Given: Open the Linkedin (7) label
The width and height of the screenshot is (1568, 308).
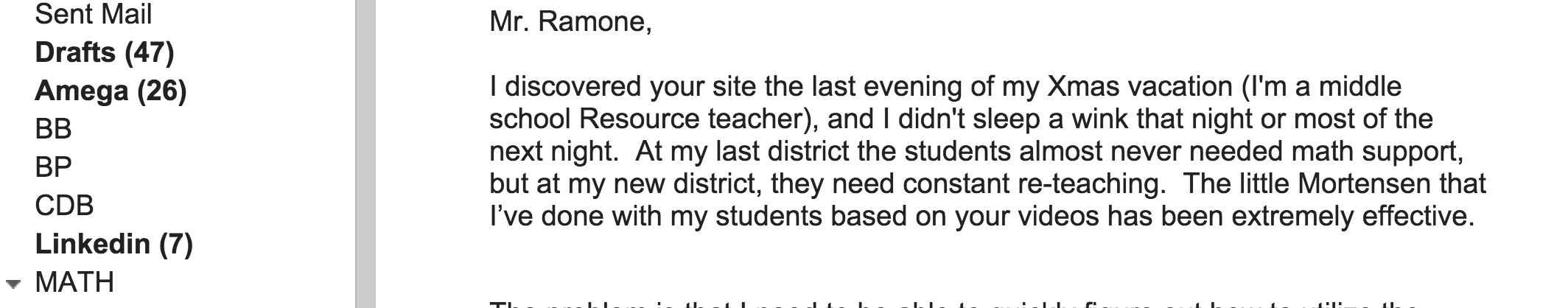Looking at the screenshot, I should 113,244.
